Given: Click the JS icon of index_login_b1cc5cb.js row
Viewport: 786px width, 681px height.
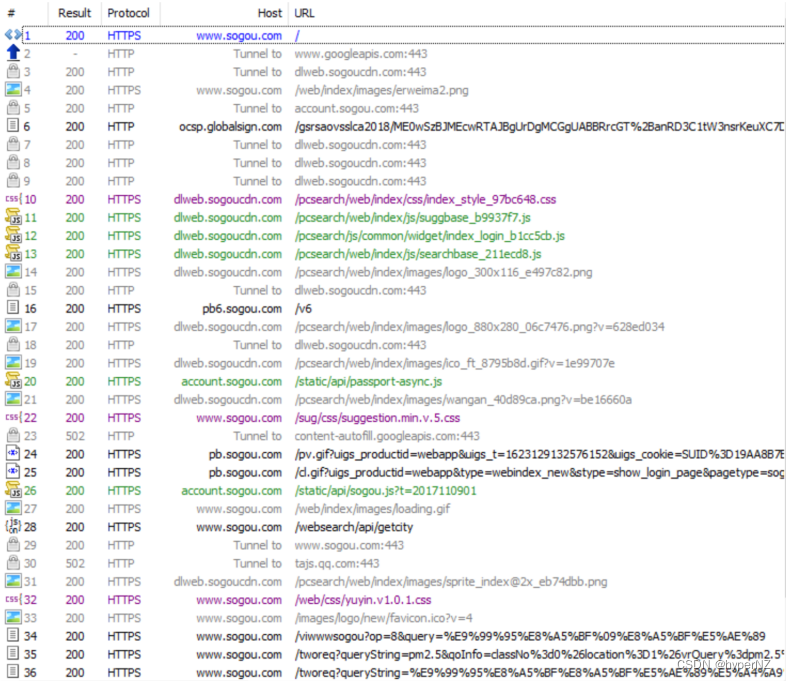Looking at the screenshot, I should (x=13, y=235).
